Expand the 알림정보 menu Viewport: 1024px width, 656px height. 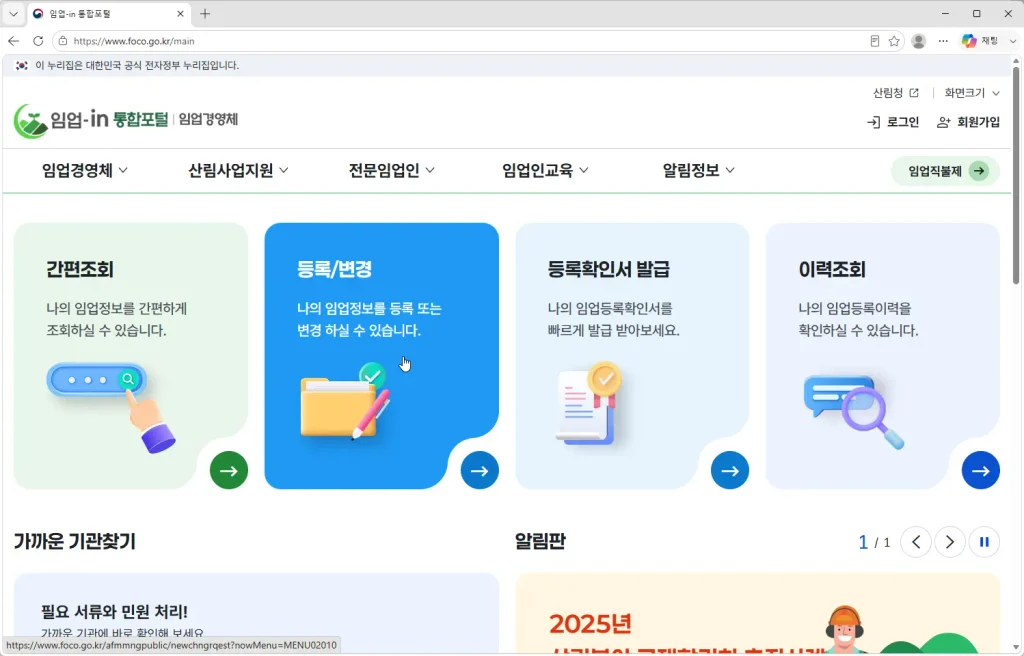(x=699, y=171)
